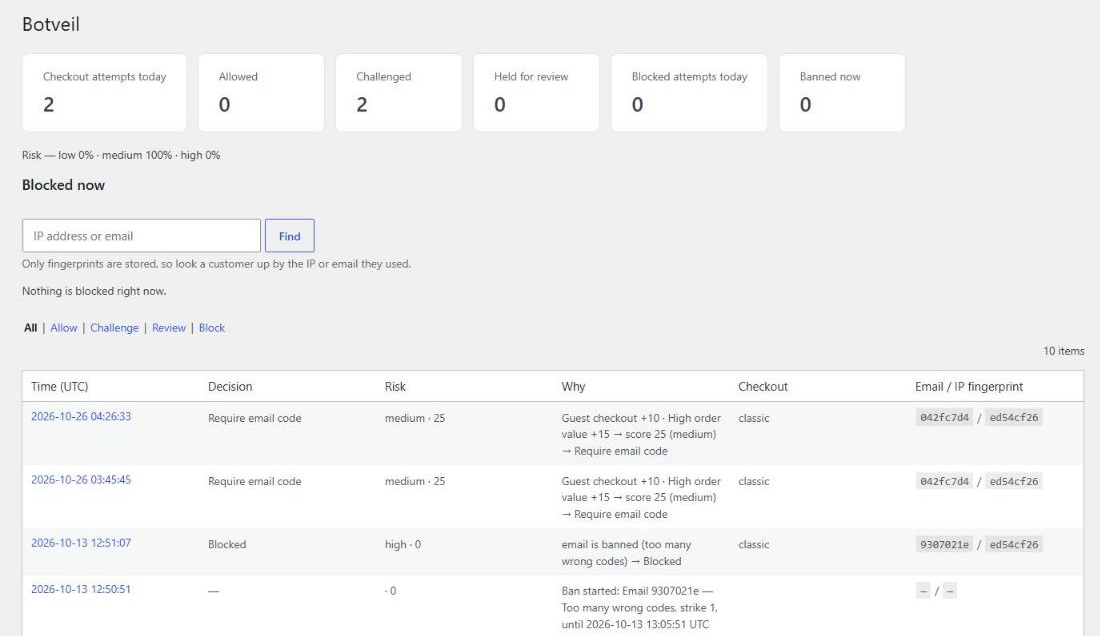Click the Ban started explanation text
1100x636 pixels.
click(x=639, y=607)
